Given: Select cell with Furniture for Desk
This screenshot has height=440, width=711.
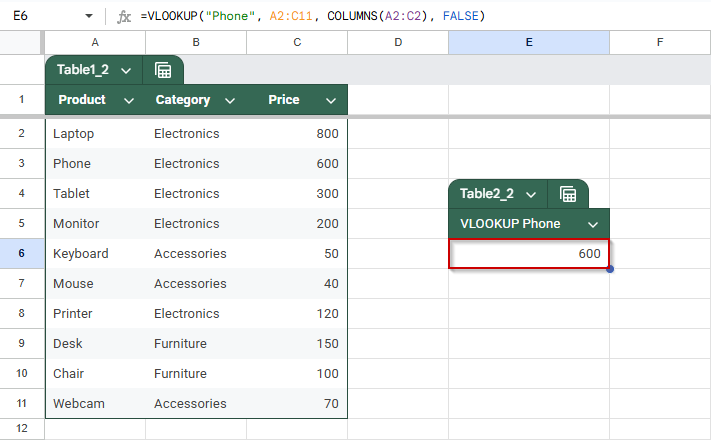Looking at the screenshot, I should click(x=196, y=343).
